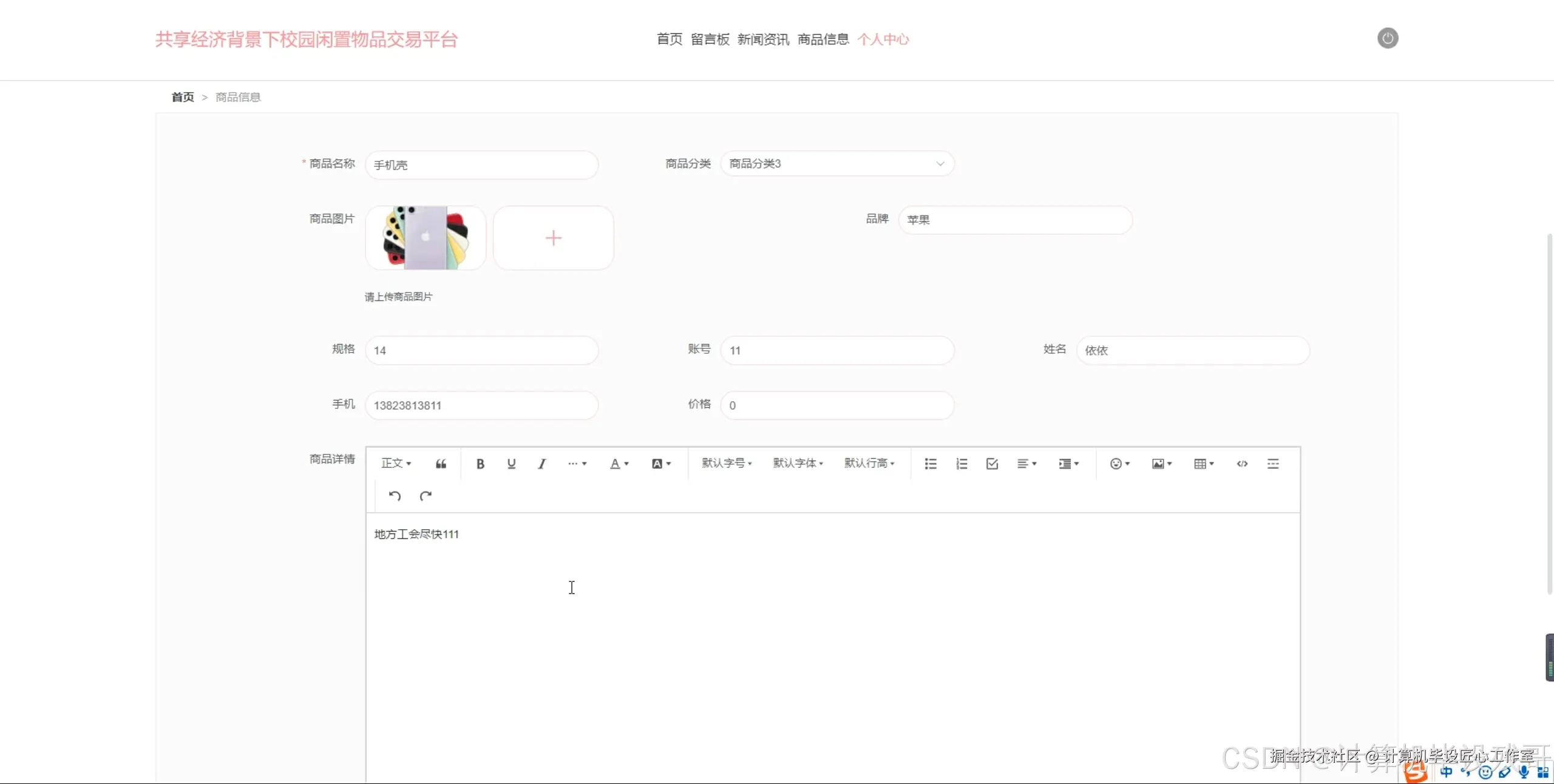Click the redo arrow icon

[426, 496]
